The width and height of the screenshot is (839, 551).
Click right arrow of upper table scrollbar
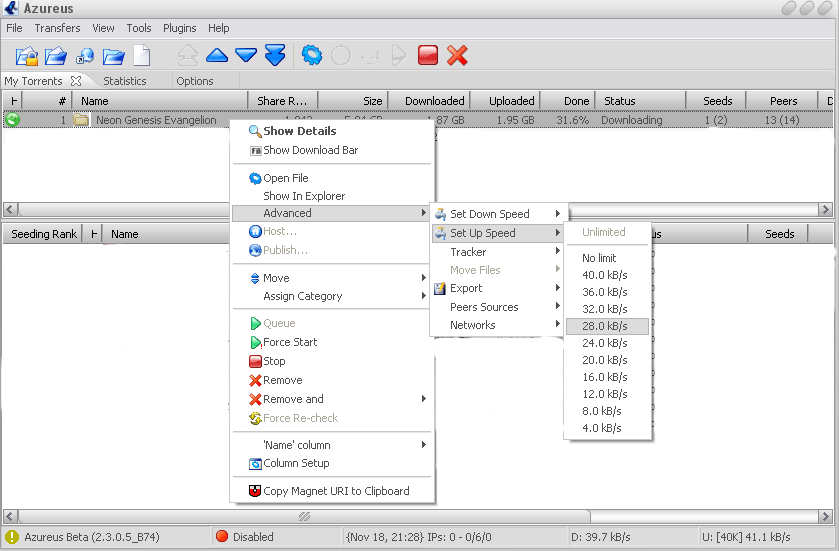(825, 209)
